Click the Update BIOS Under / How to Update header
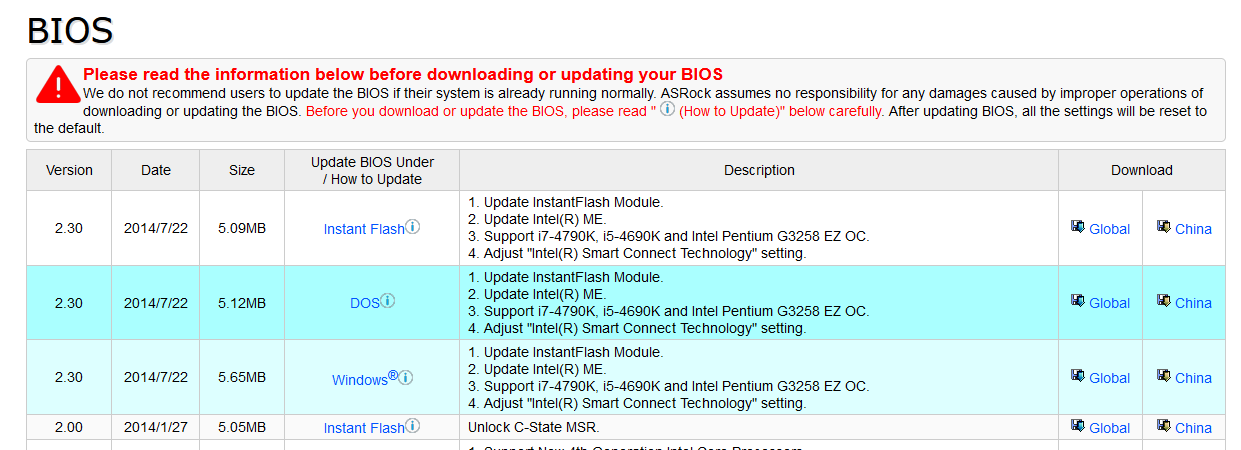 tap(372, 170)
